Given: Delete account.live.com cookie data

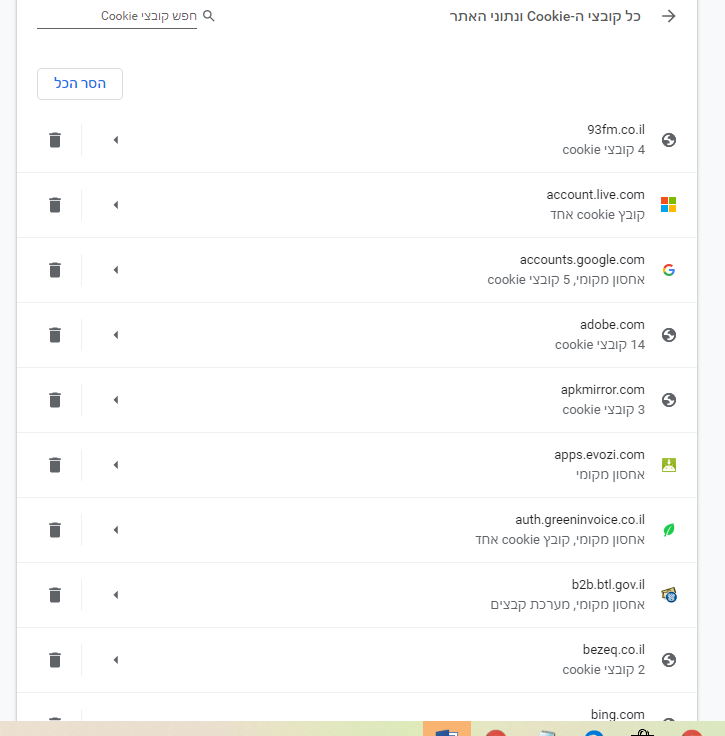Looking at the screenshot, I should (x=55, y=205).
